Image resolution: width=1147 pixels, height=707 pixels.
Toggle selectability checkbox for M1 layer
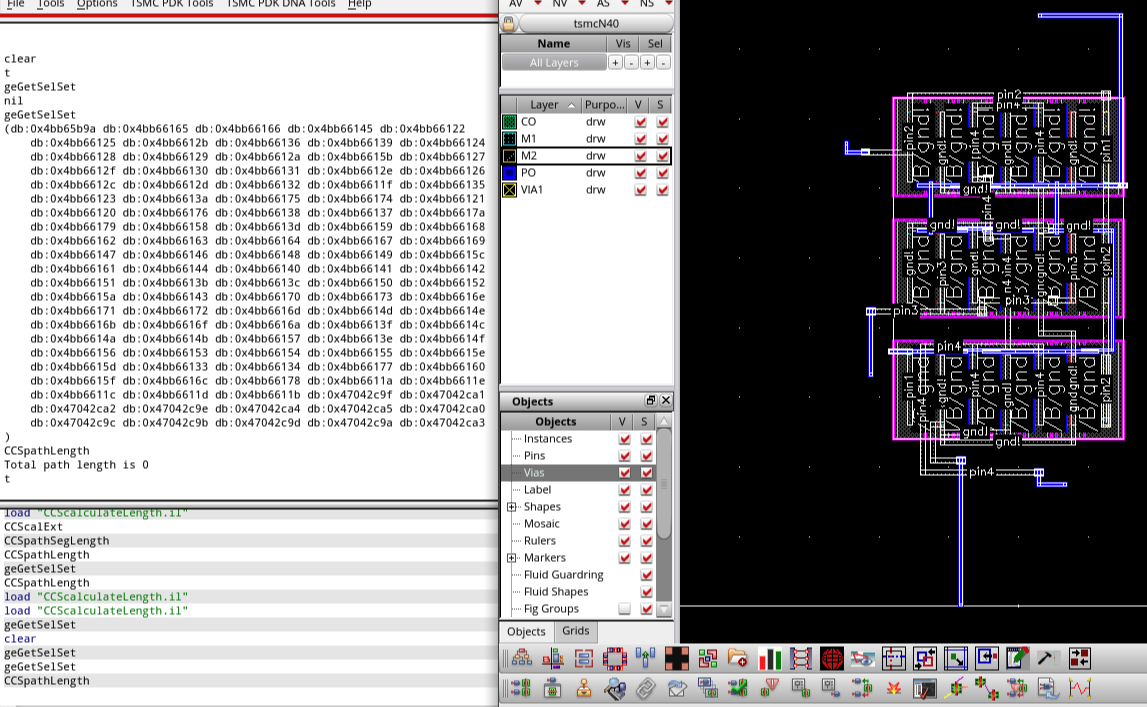coord(662,139)
